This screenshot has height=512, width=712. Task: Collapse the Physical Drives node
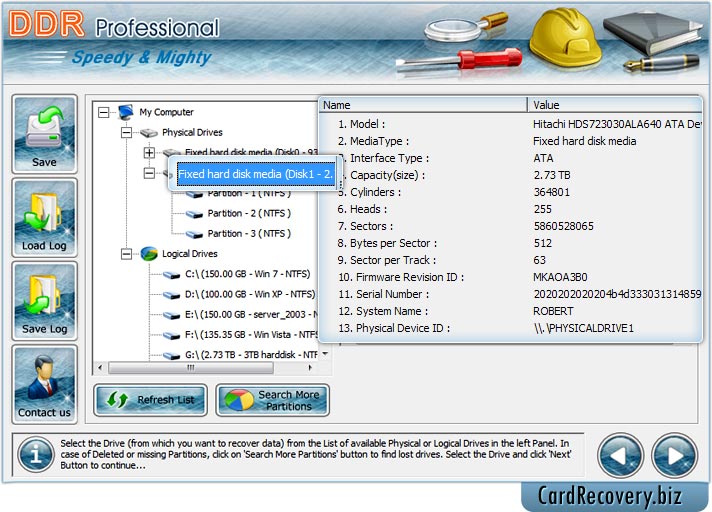[x=126, y=133]
